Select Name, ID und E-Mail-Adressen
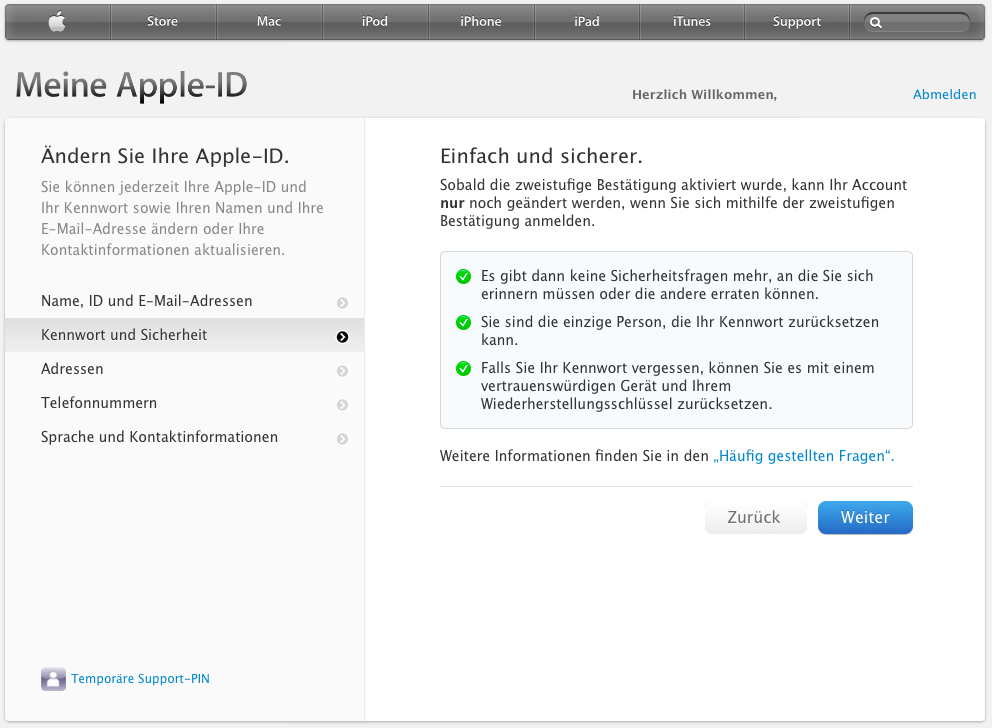This screenshot has height=728, width=992. [x=185, y=301]
